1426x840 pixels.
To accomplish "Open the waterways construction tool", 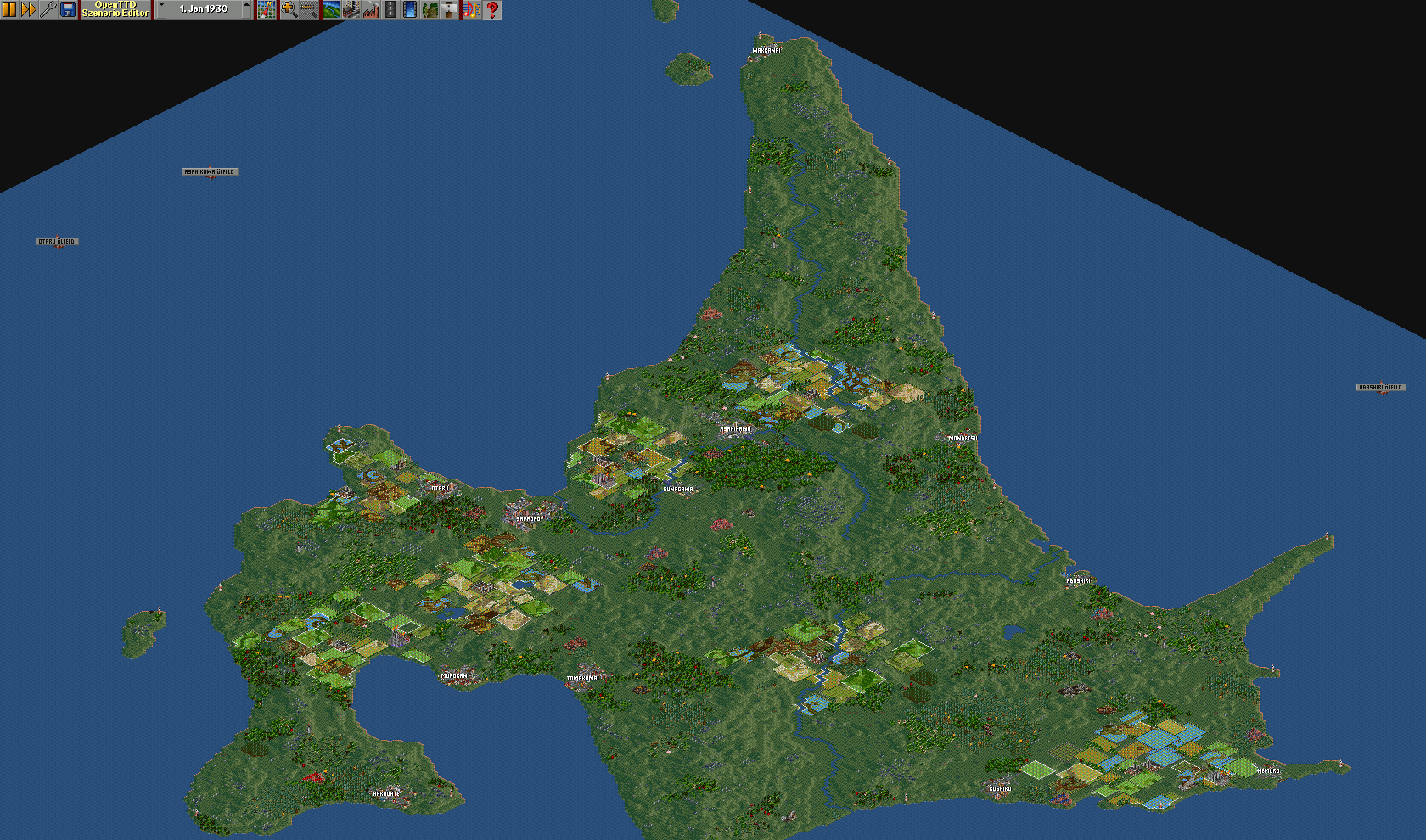I will [x=410, y=9].
